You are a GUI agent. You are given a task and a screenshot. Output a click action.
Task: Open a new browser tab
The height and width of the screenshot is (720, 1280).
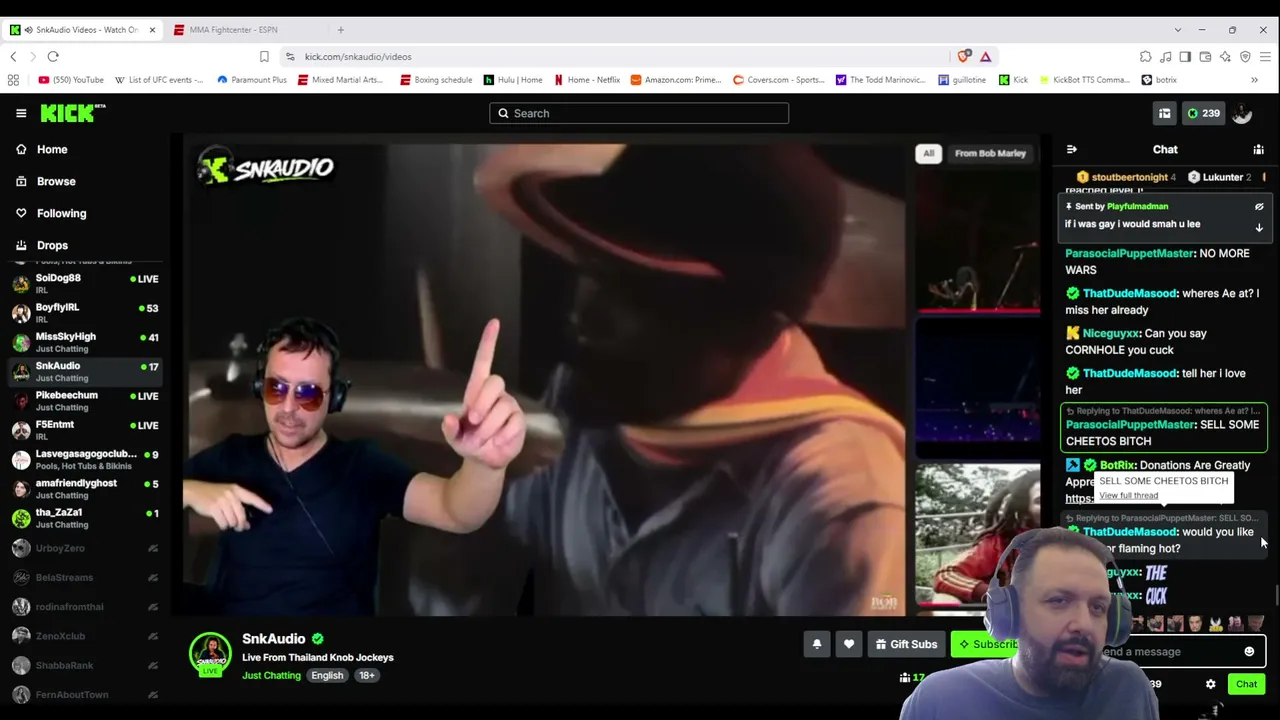click(x=340, y=30)
